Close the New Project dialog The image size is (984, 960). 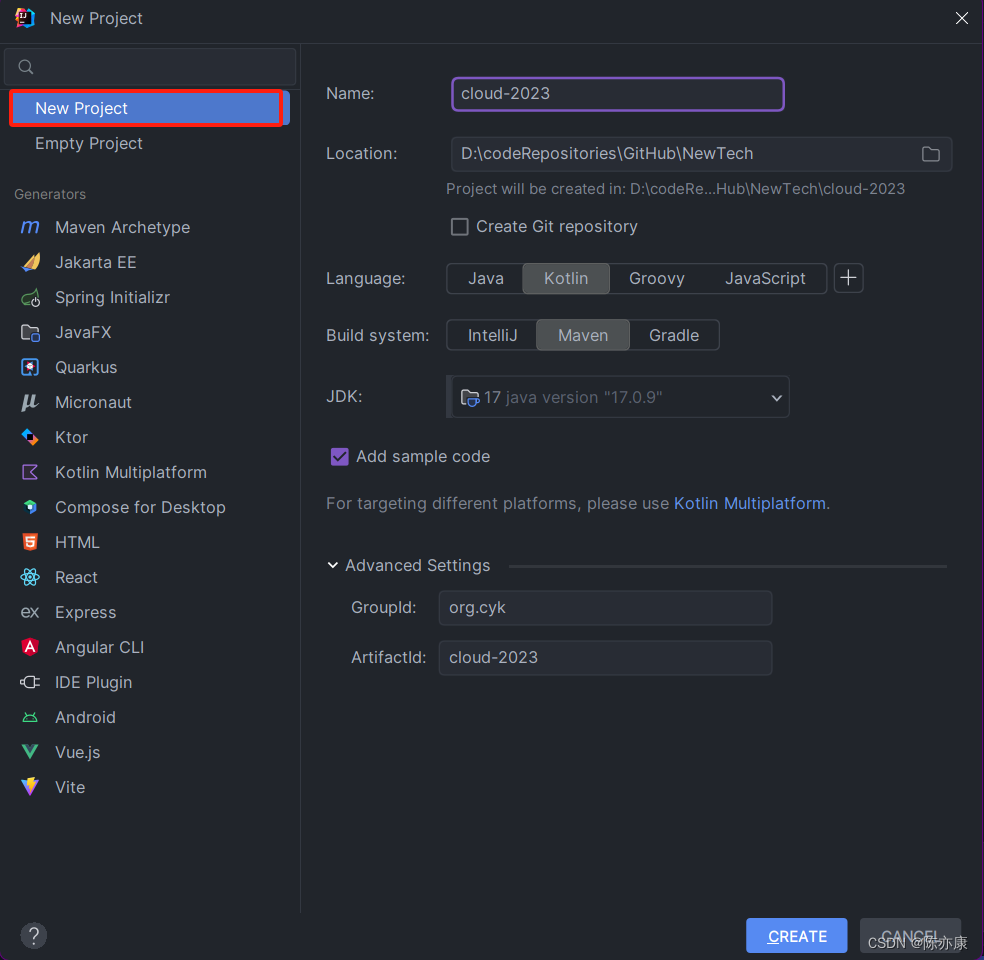pyautogui.click(x=961, y=18)
